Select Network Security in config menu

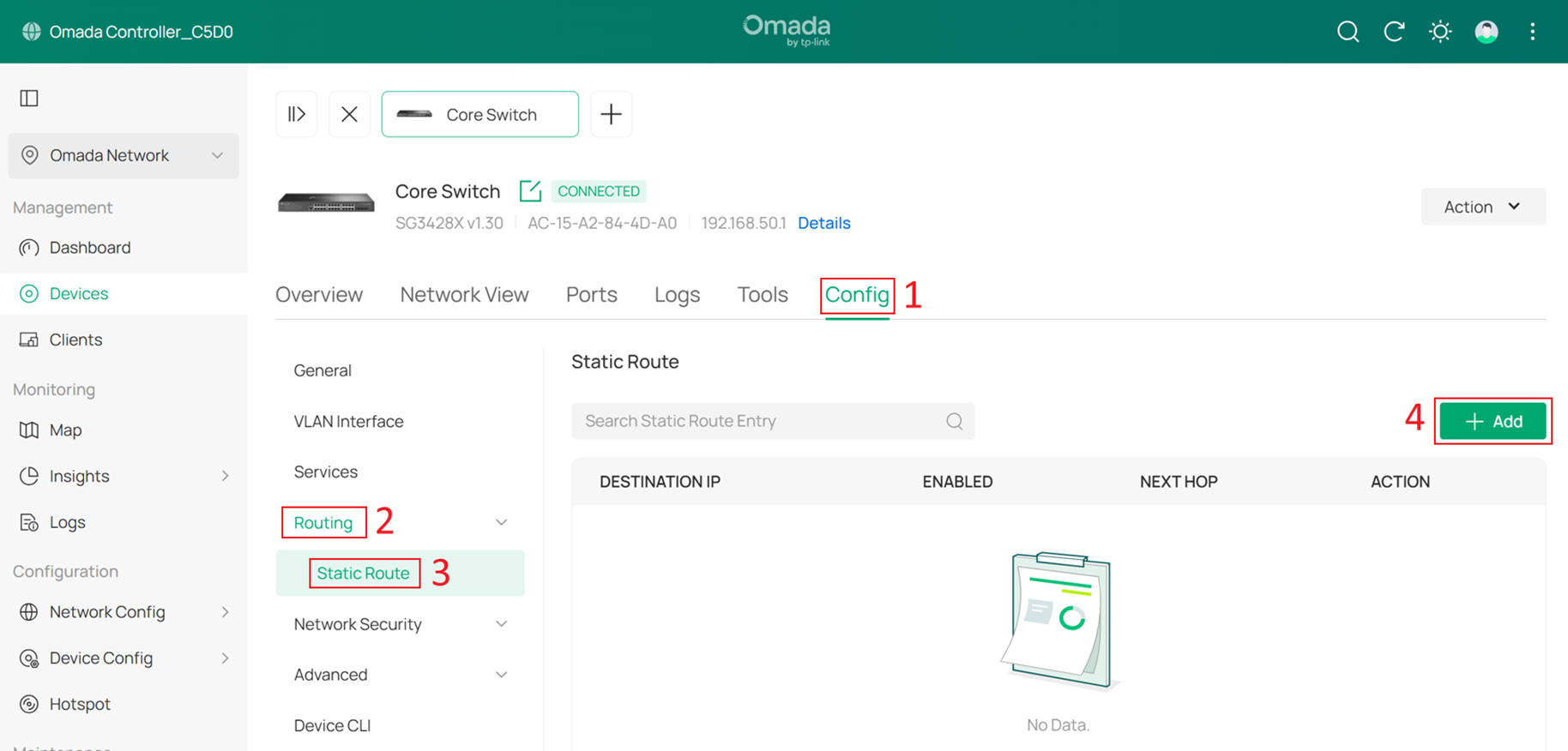tap(358, 624)
